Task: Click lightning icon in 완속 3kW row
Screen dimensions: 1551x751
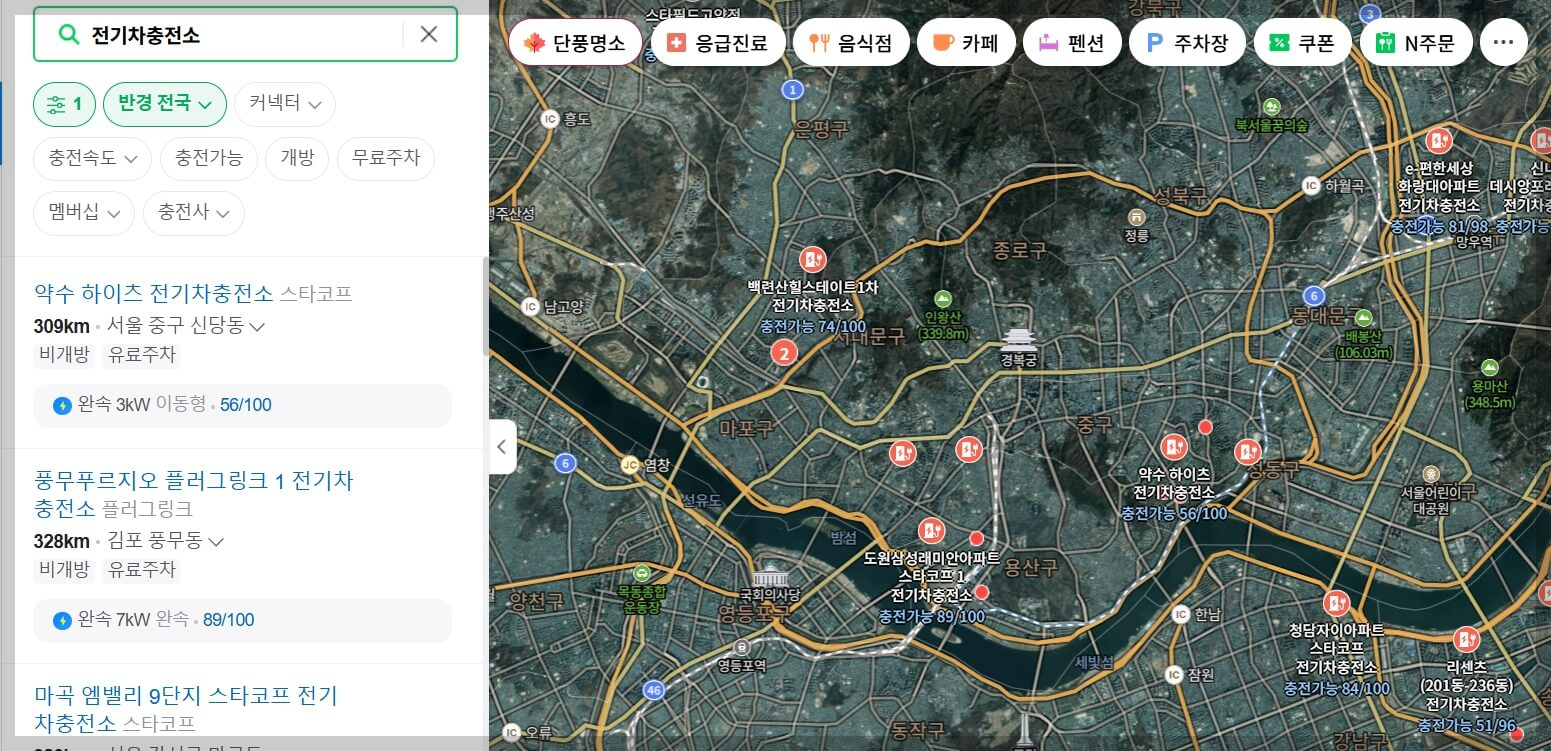Action: [x=62, y=405]
